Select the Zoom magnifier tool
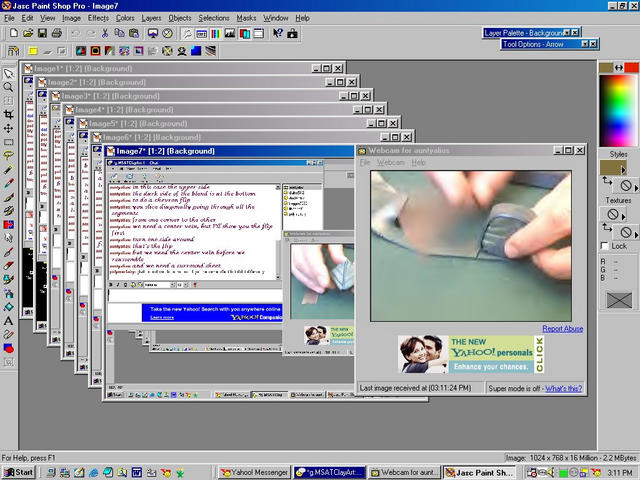Viewport: 640px width, 480px height. [x=8, y=87]
